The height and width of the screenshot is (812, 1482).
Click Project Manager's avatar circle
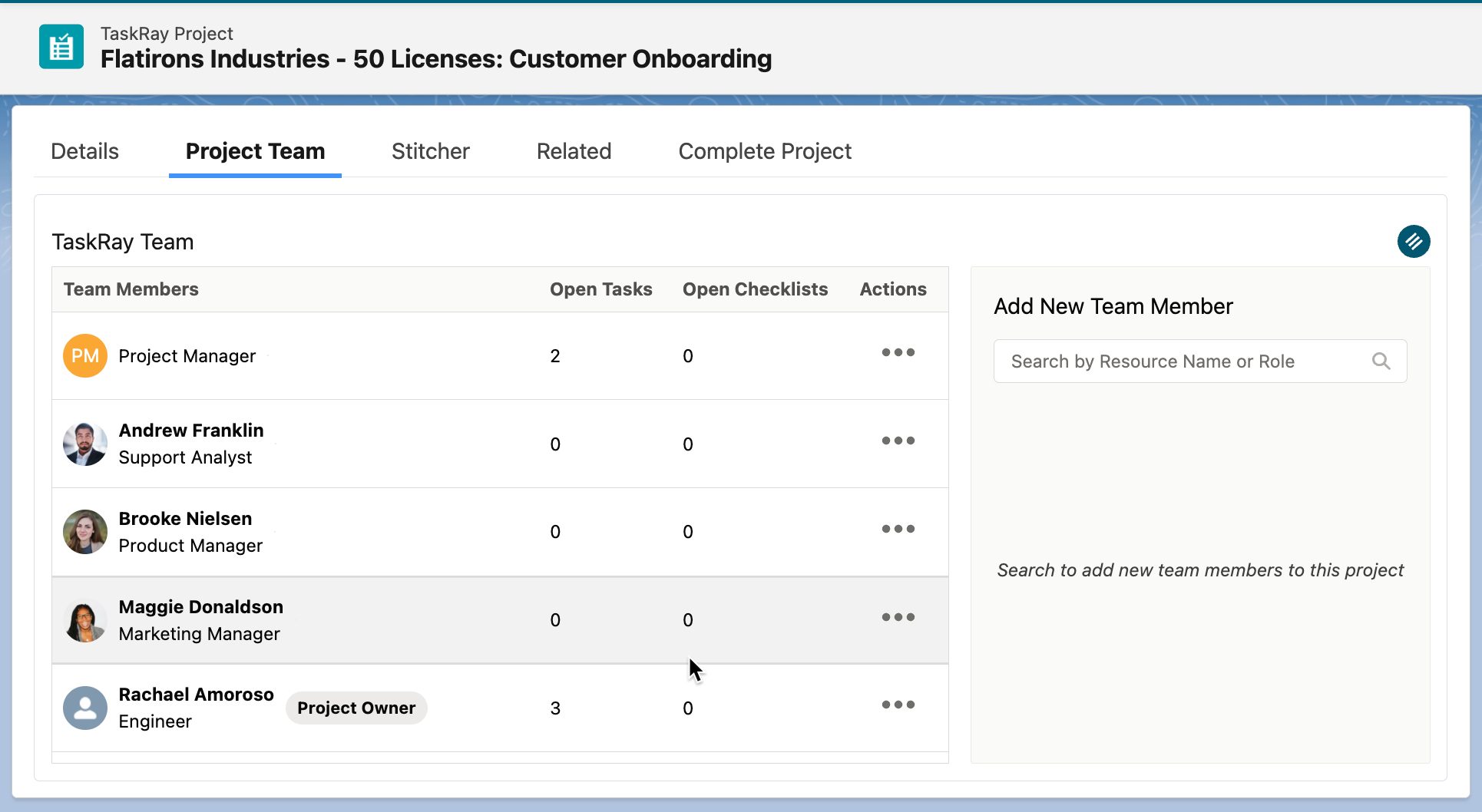click(84, 355)
